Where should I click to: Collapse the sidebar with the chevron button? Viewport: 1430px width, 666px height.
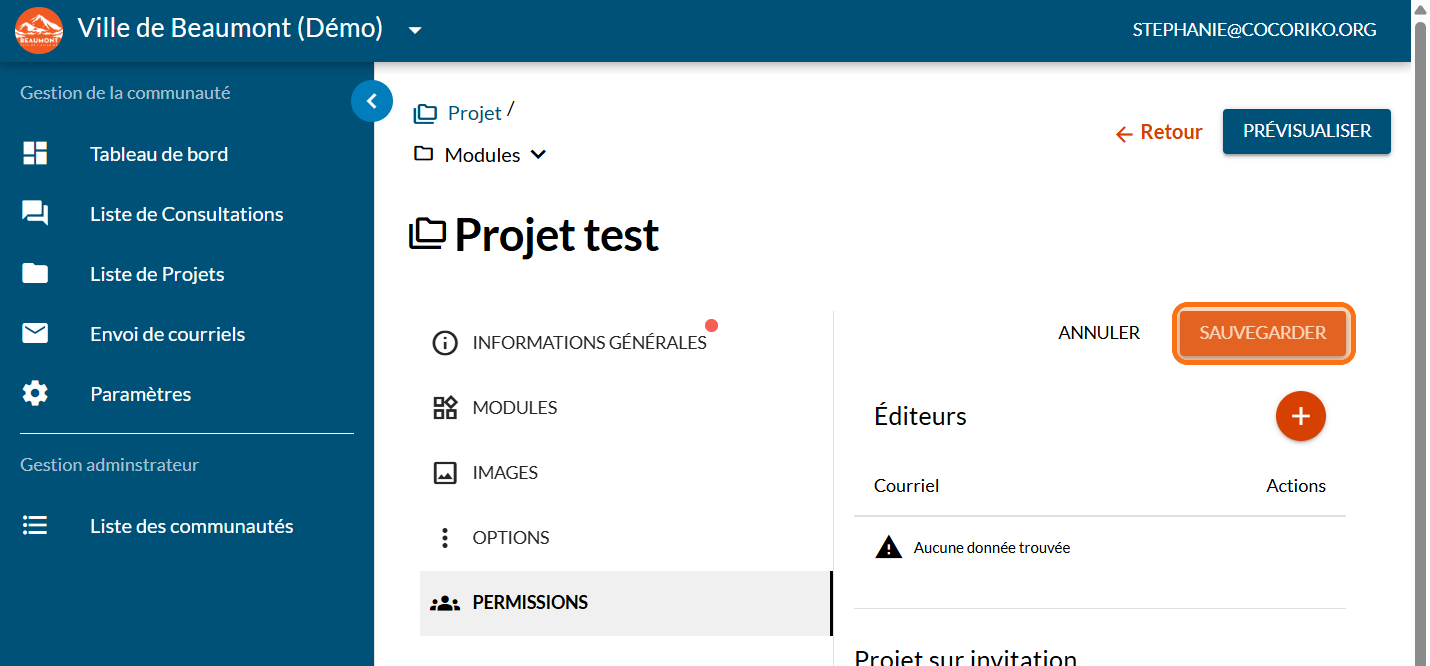tap(371, 101)
